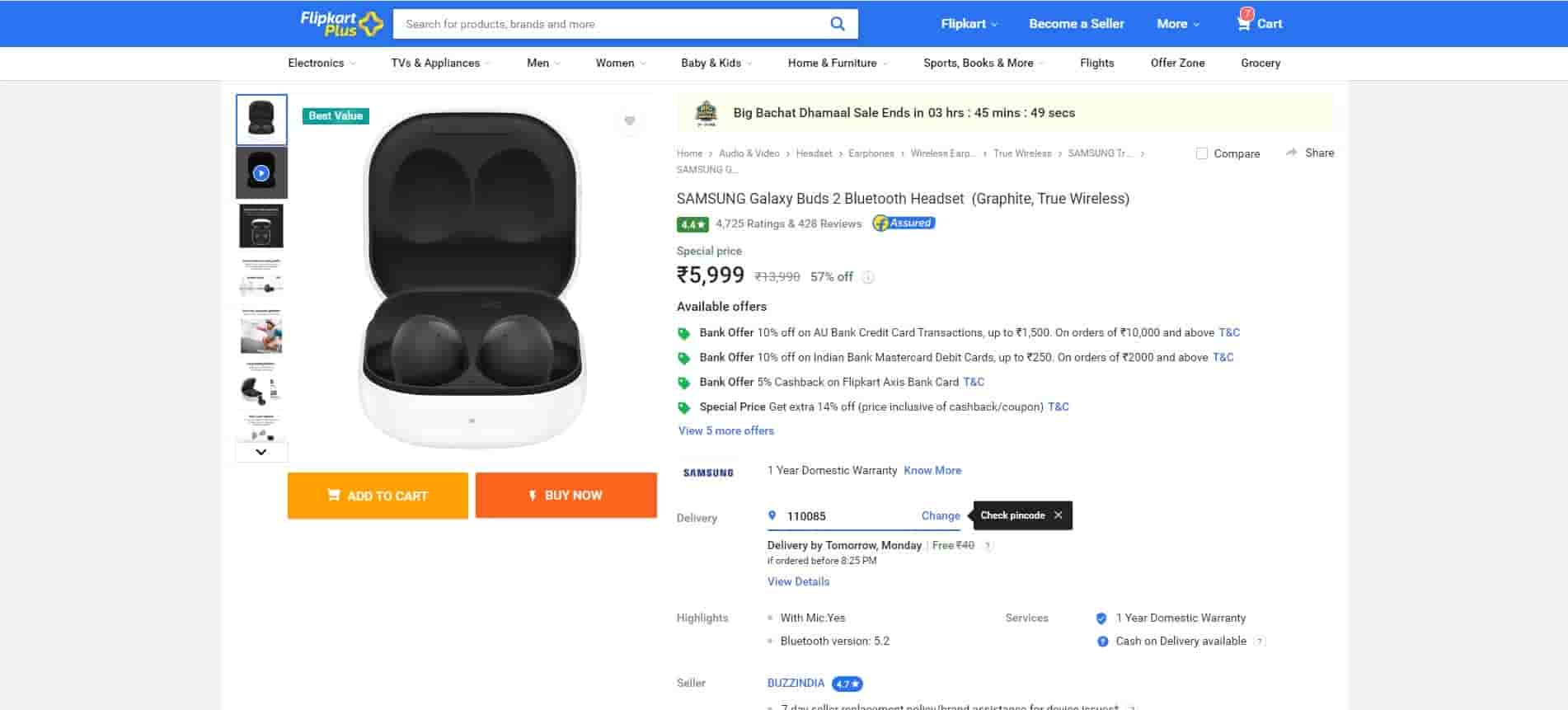Play the product video thumbnail

click(x=261, y=173)
